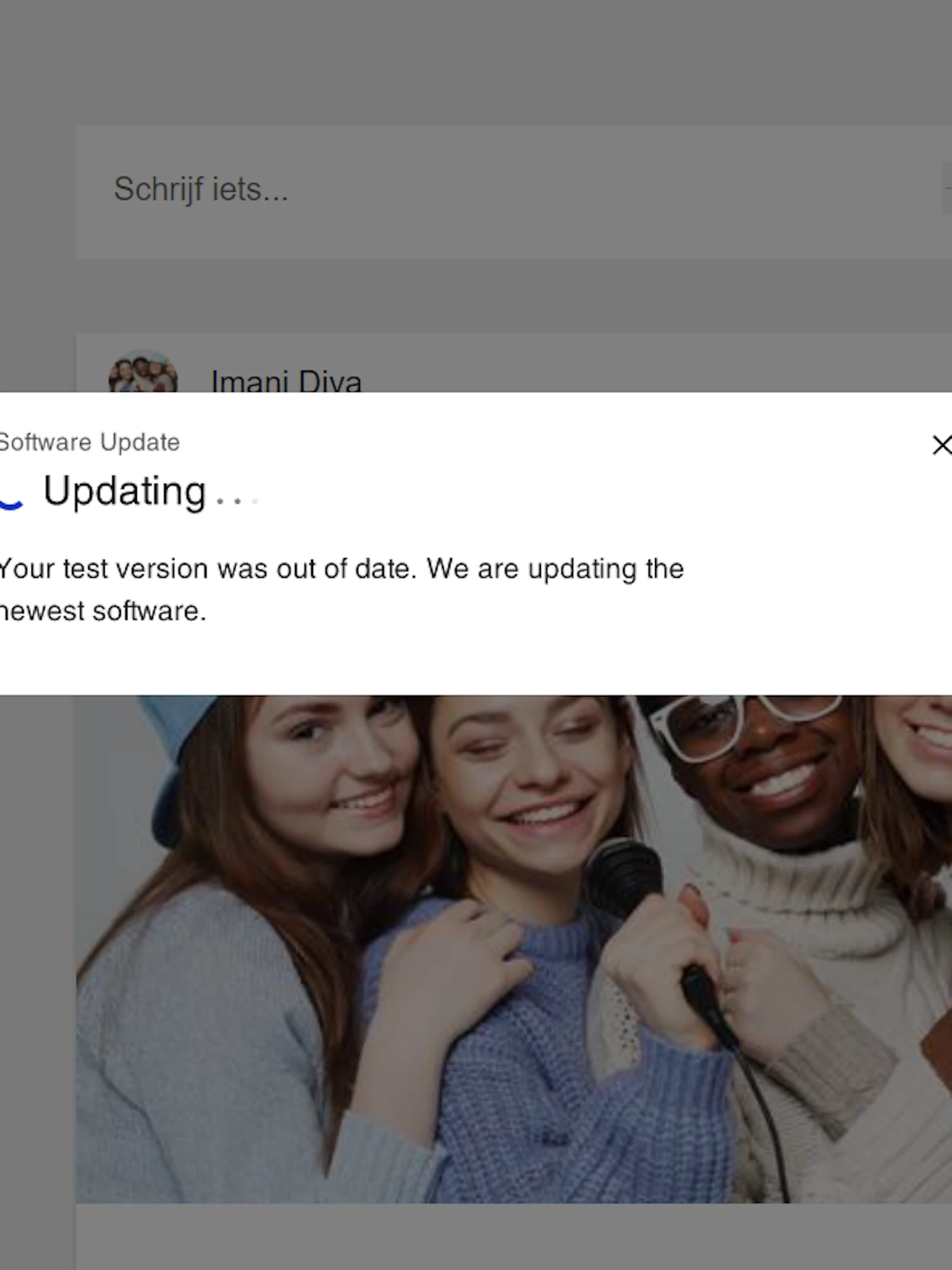
Task: Click the 'Schrijf iets...' post input field
Action: pyautogui.click(x=514, y=192)
